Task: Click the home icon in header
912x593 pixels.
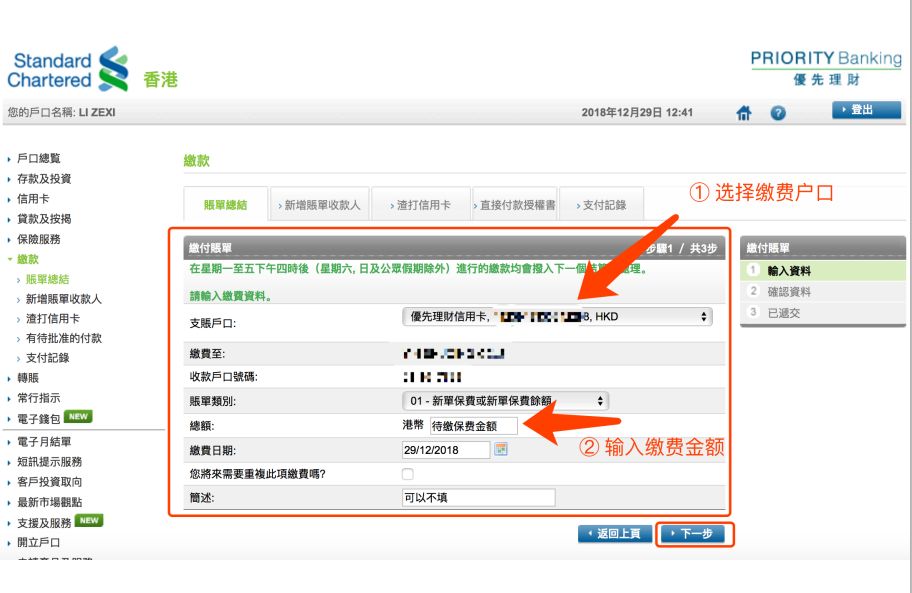Action: tap(743, 113)
